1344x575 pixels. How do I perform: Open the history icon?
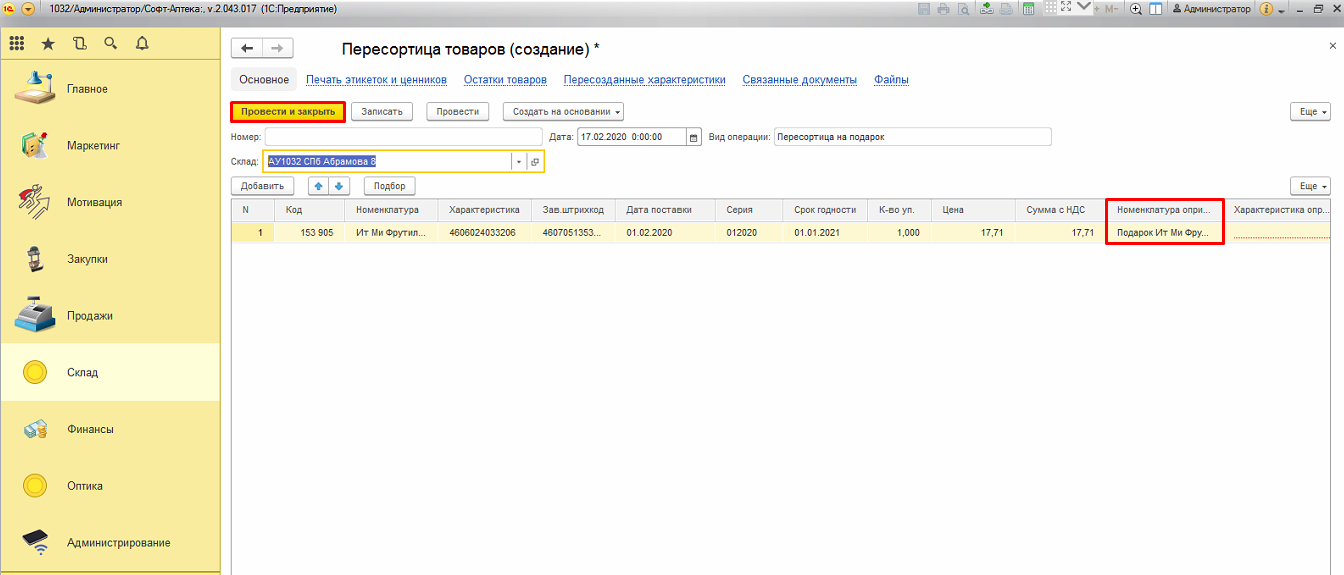[x=80, y=44]
